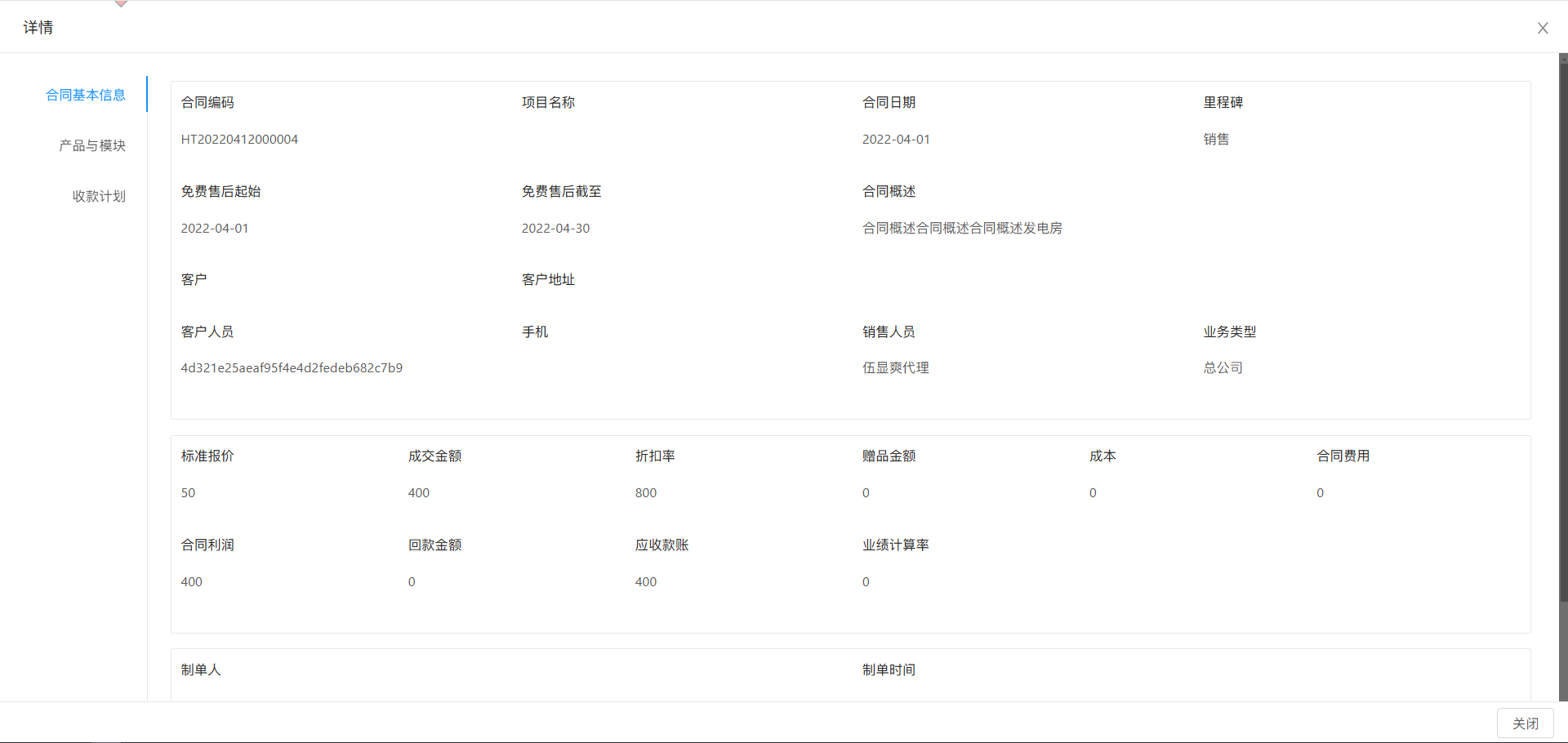Click the 合同利润 value 400
Viewport: 1568px width, 743px height.
[191, 582]
